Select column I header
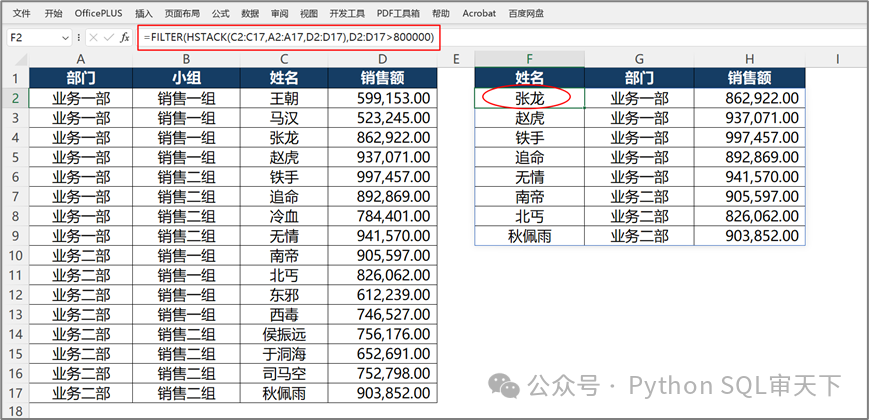The image size is (869, 420). point(837,59)
